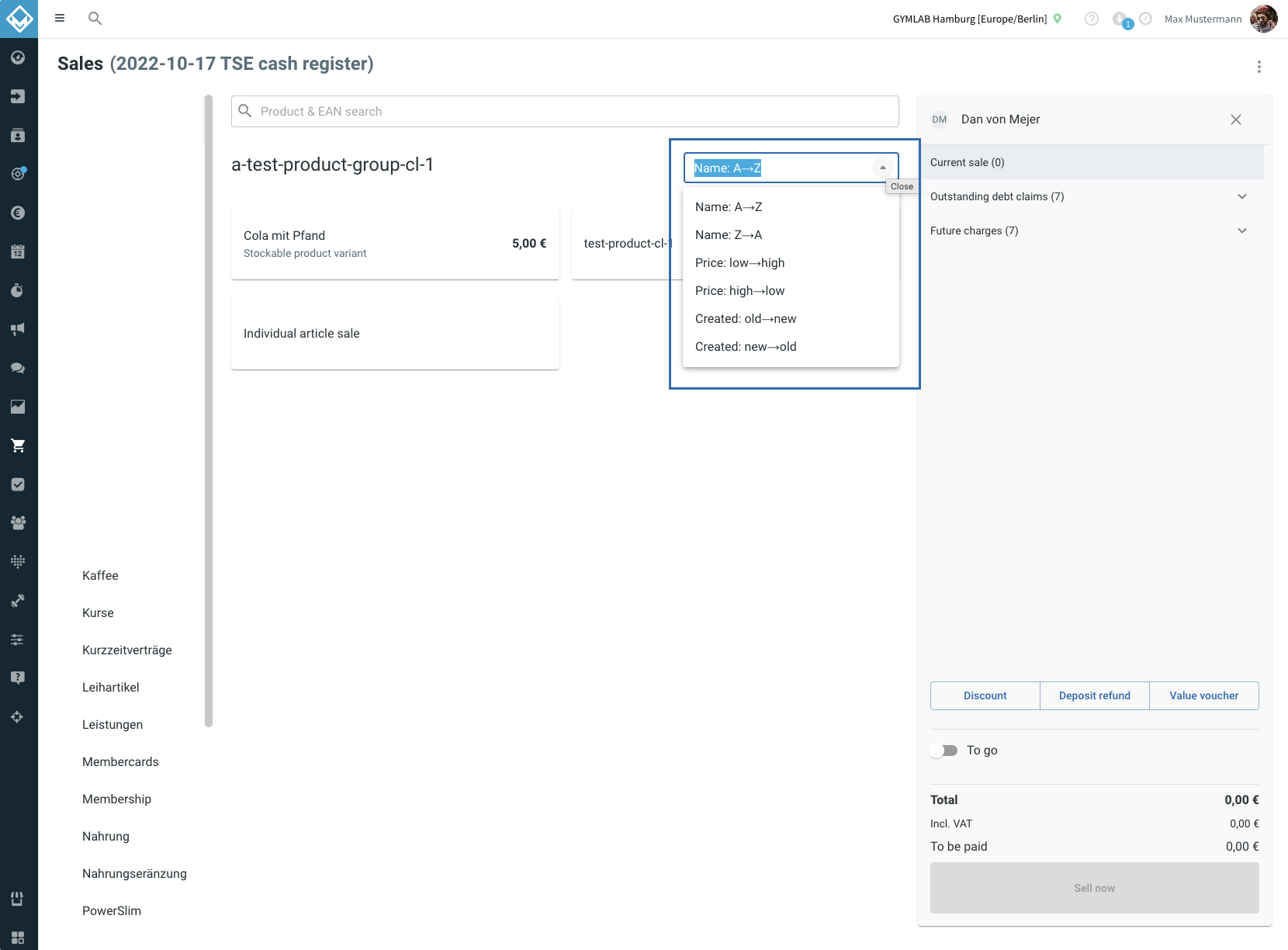Choose sort option Created: old→new
The image size is (1288, 950).
(791, 319)
